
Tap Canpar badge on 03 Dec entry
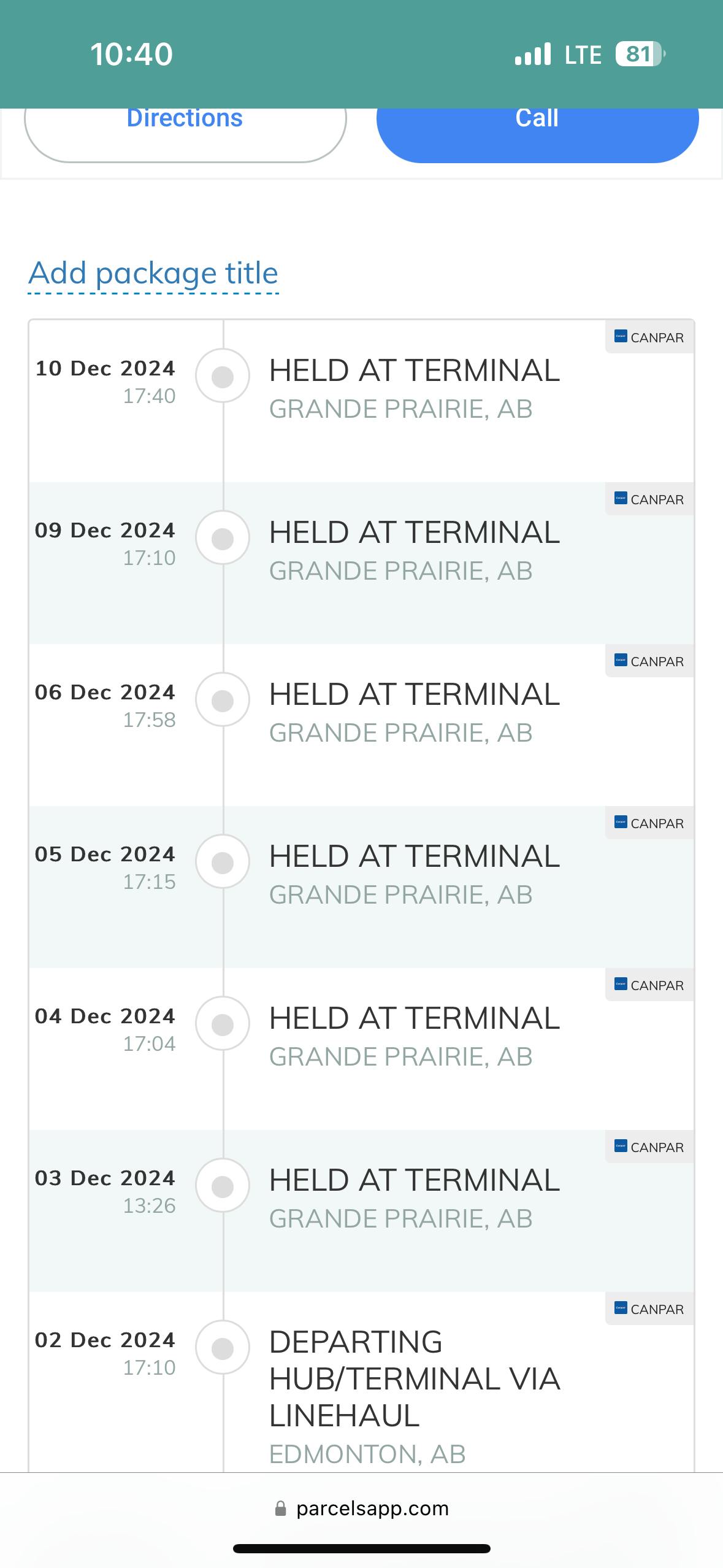(x=649, y=1147)
